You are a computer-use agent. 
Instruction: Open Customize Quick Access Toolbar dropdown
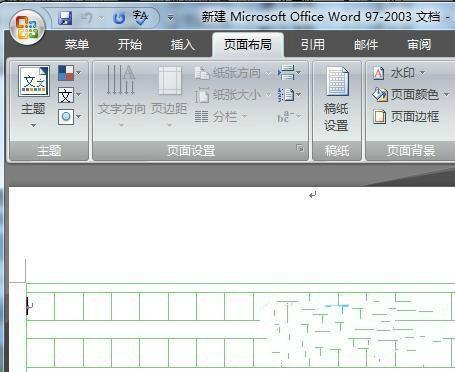tap(170, 18)
